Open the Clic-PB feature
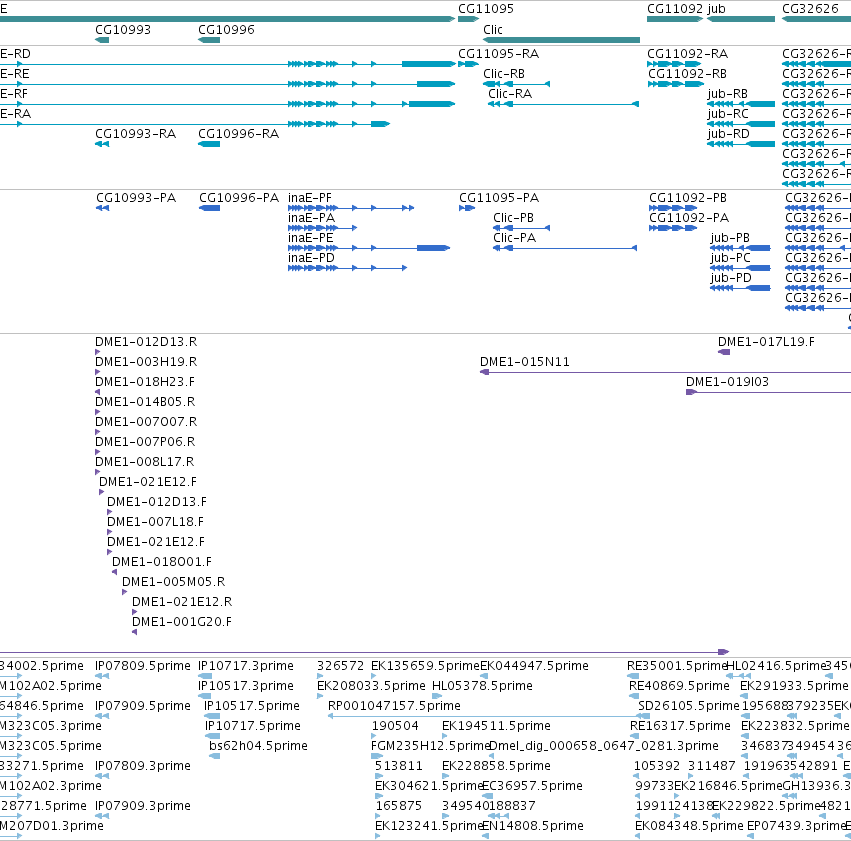Image resolution: width=851 pixels, height=841 pixels. pos(522,228)
